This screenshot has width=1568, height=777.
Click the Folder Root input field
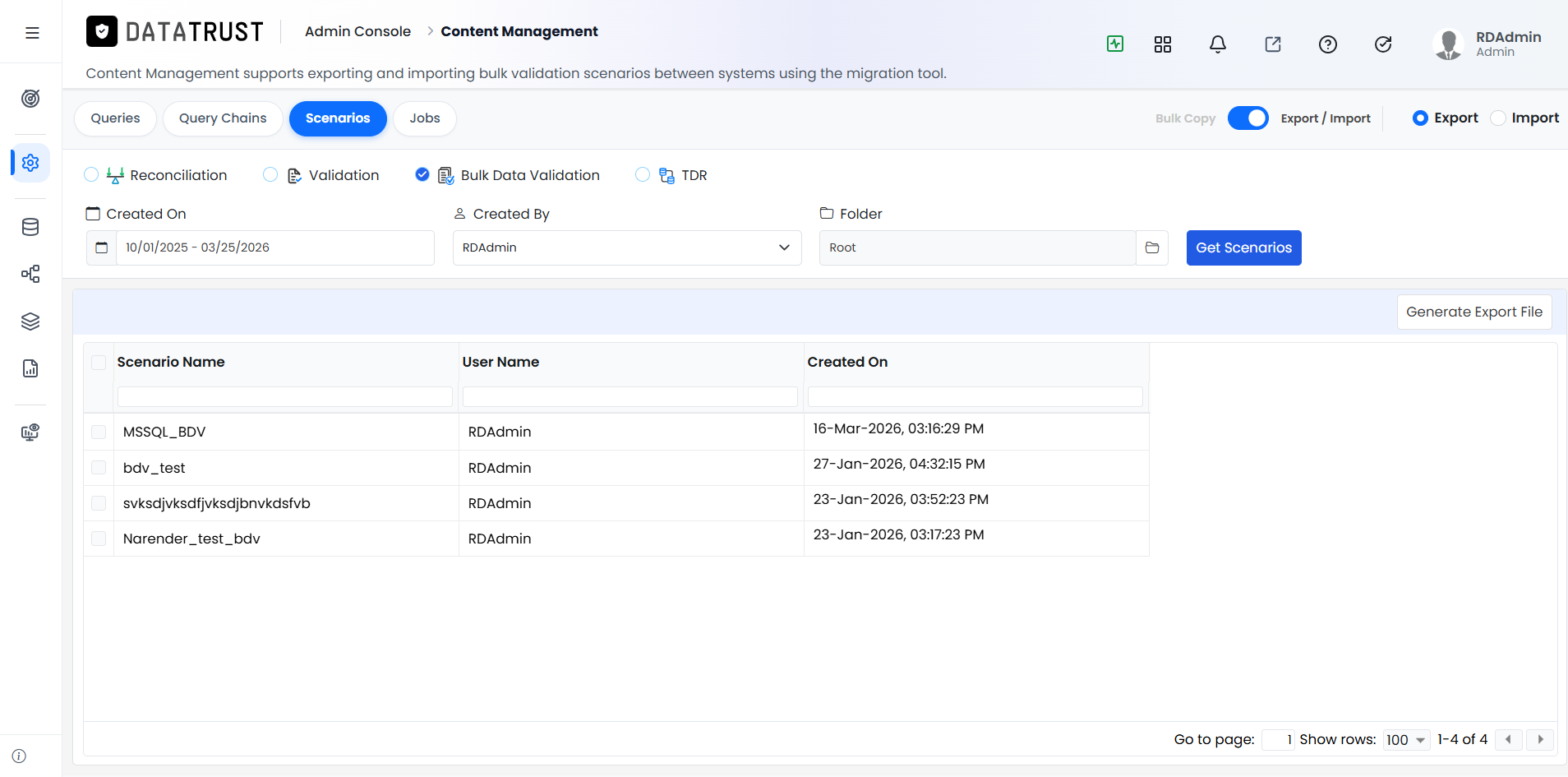coord(977,247)
